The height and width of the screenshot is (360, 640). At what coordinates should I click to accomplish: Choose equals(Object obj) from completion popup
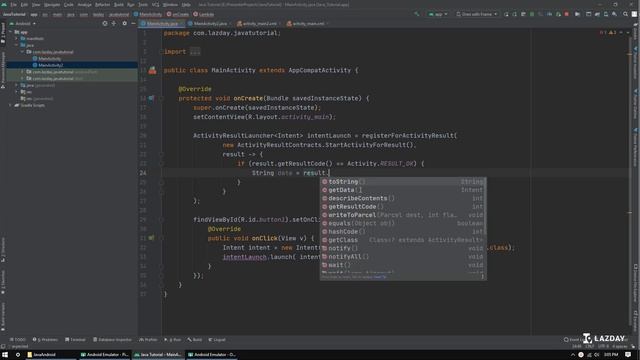[403, 223]
